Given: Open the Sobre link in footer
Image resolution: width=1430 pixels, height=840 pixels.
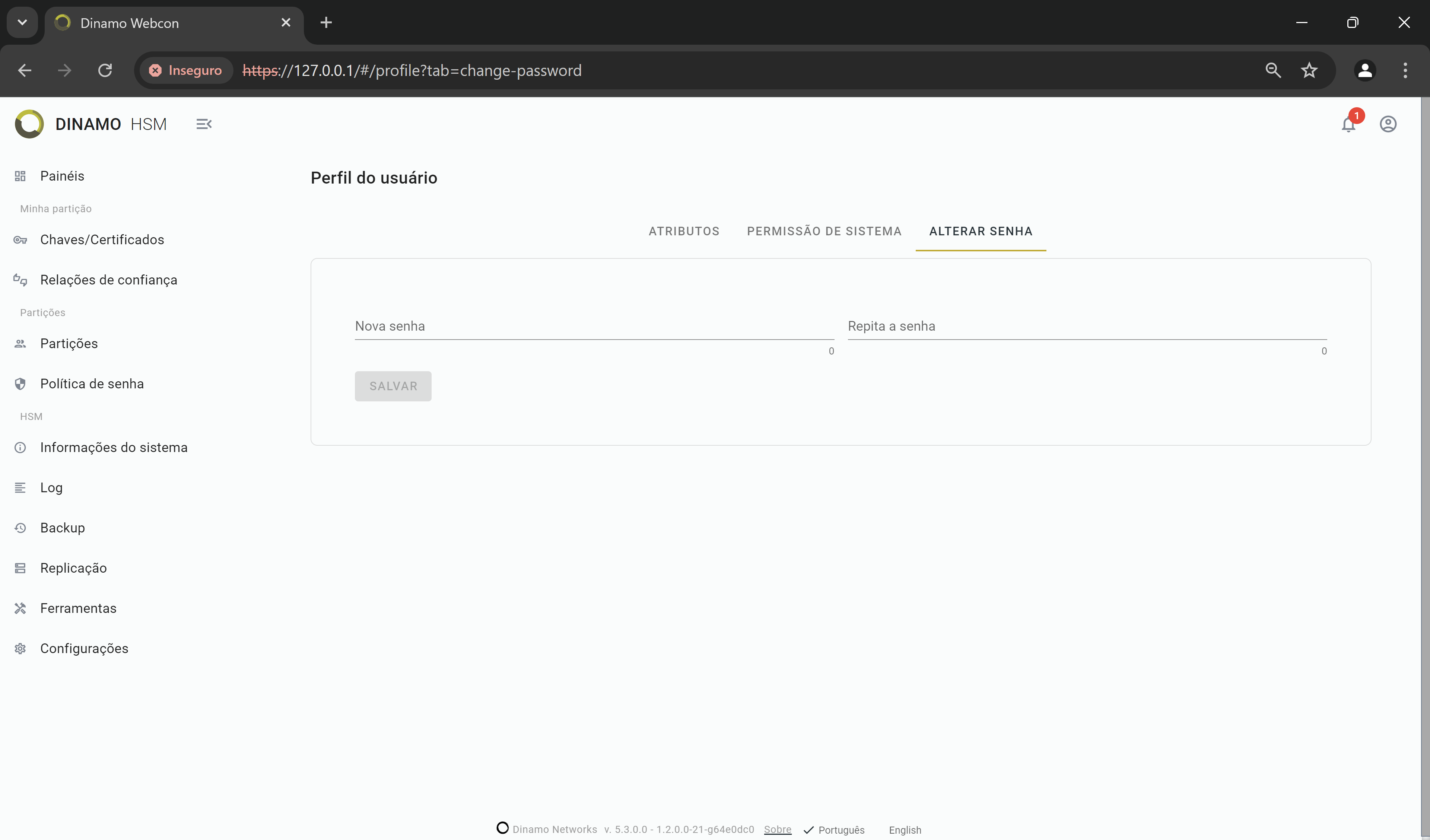Looking at the screenshot, I should click(x=778, y=829).
